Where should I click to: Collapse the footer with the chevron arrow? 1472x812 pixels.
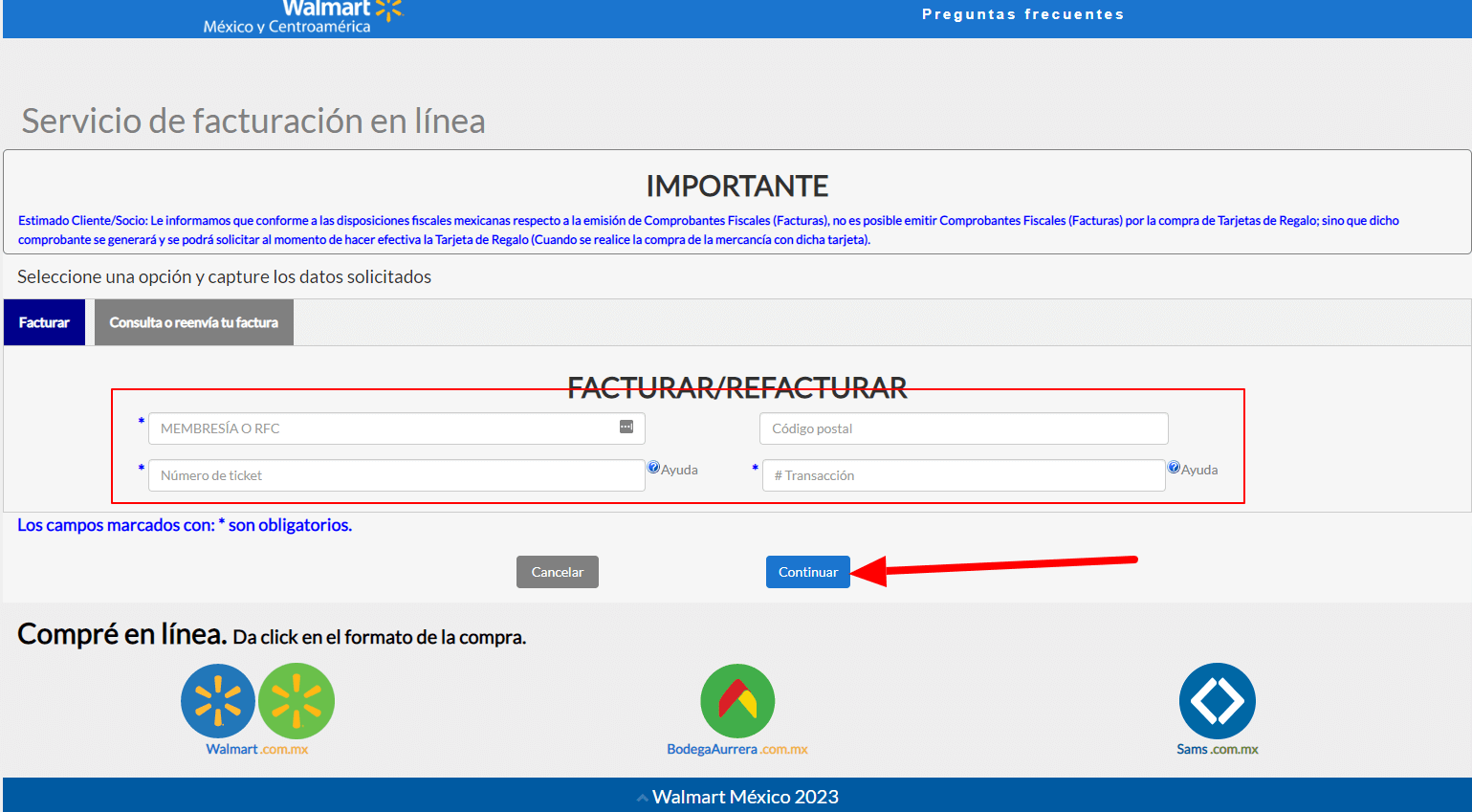click(641, 796)
